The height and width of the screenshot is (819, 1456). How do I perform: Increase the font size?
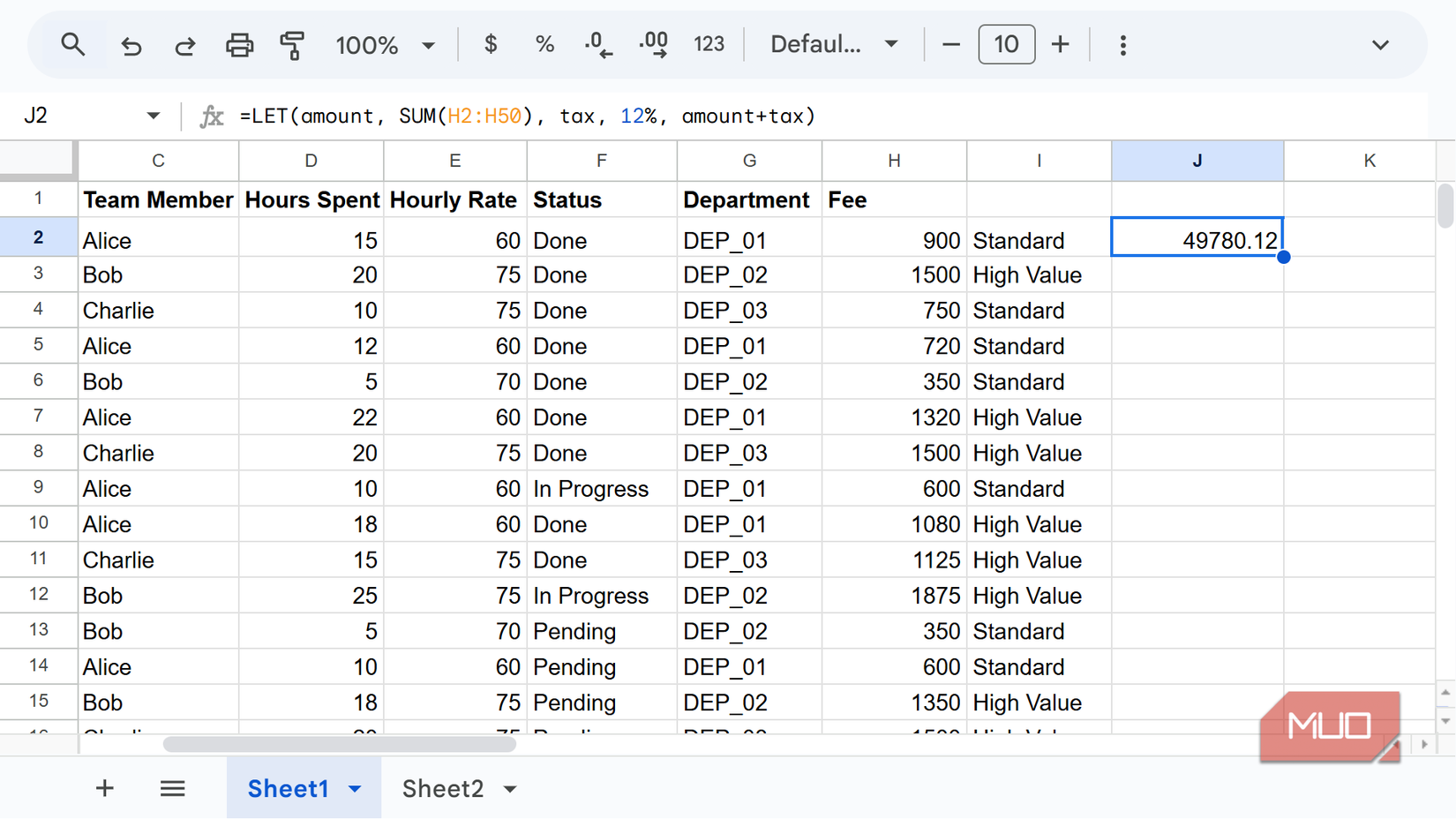pyautogui.click(x=1060, y=44)
